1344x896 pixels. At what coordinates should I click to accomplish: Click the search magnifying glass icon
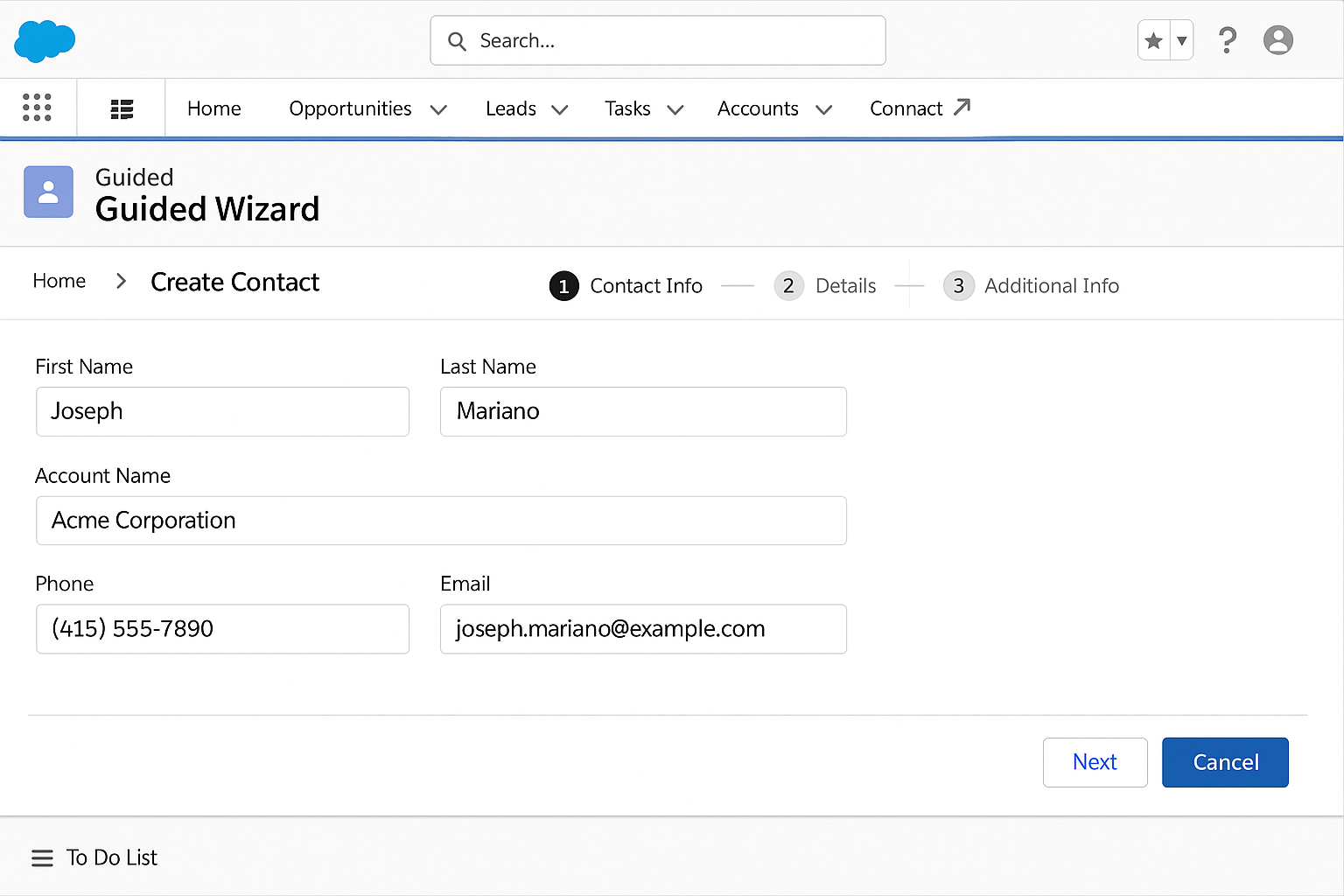coord(456,40)
